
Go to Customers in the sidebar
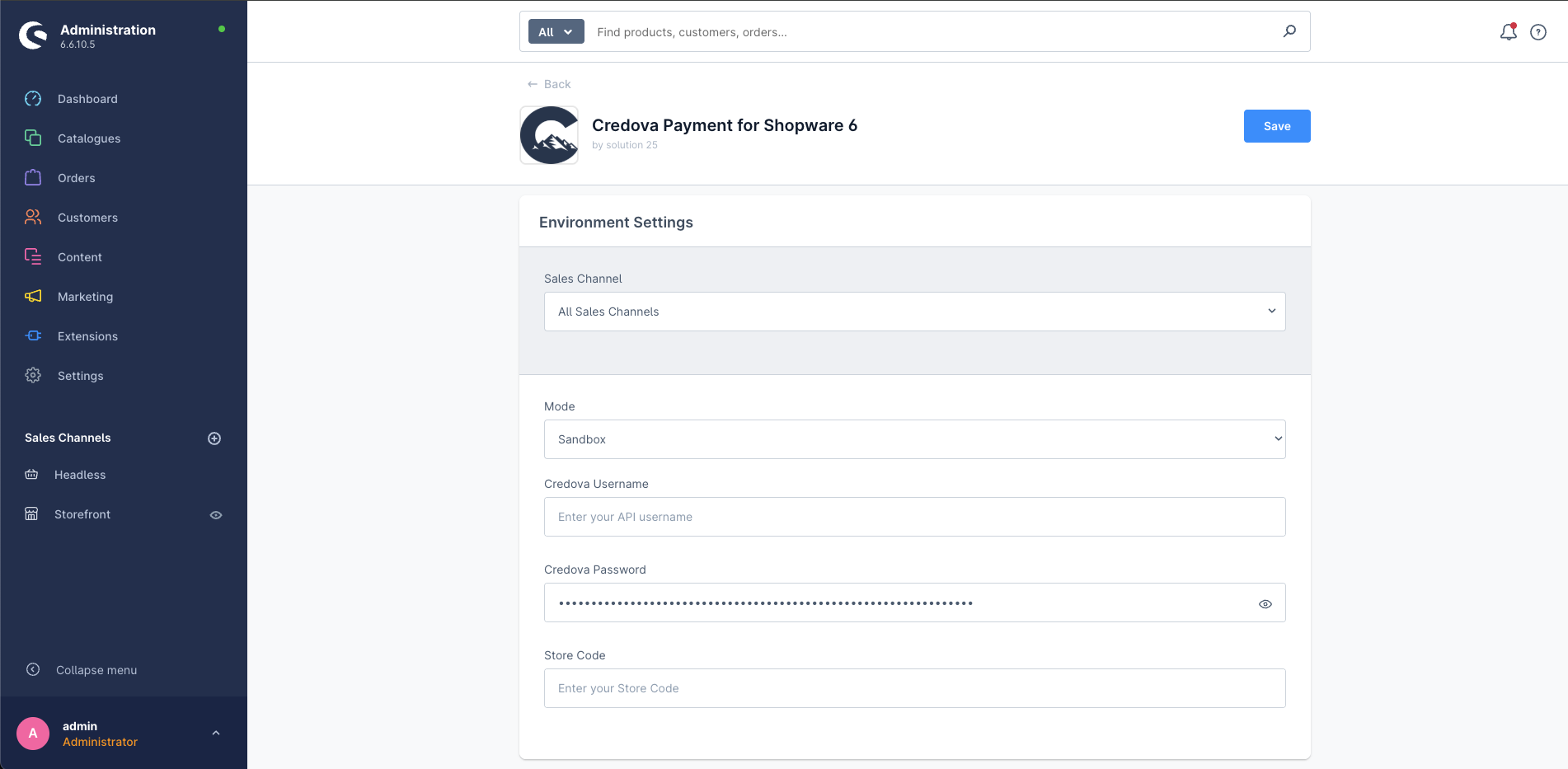point(87,218)
